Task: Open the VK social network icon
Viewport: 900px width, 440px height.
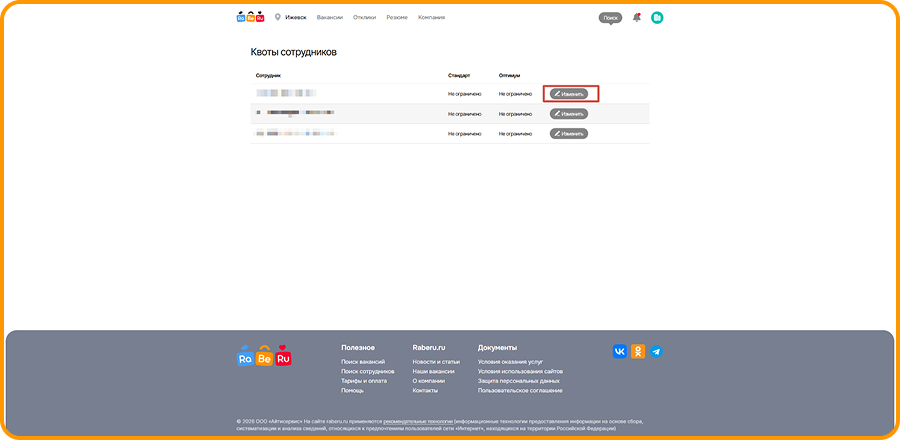Action: click(620, 351)
